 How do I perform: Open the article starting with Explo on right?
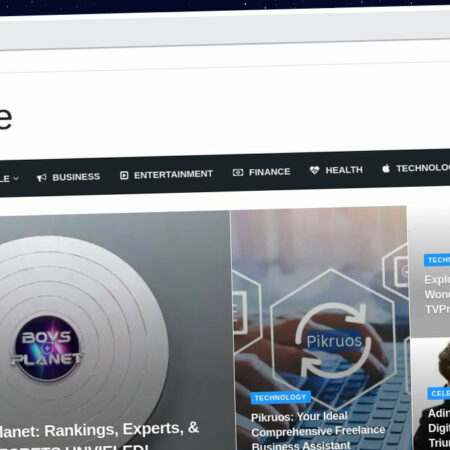point(437,294)
